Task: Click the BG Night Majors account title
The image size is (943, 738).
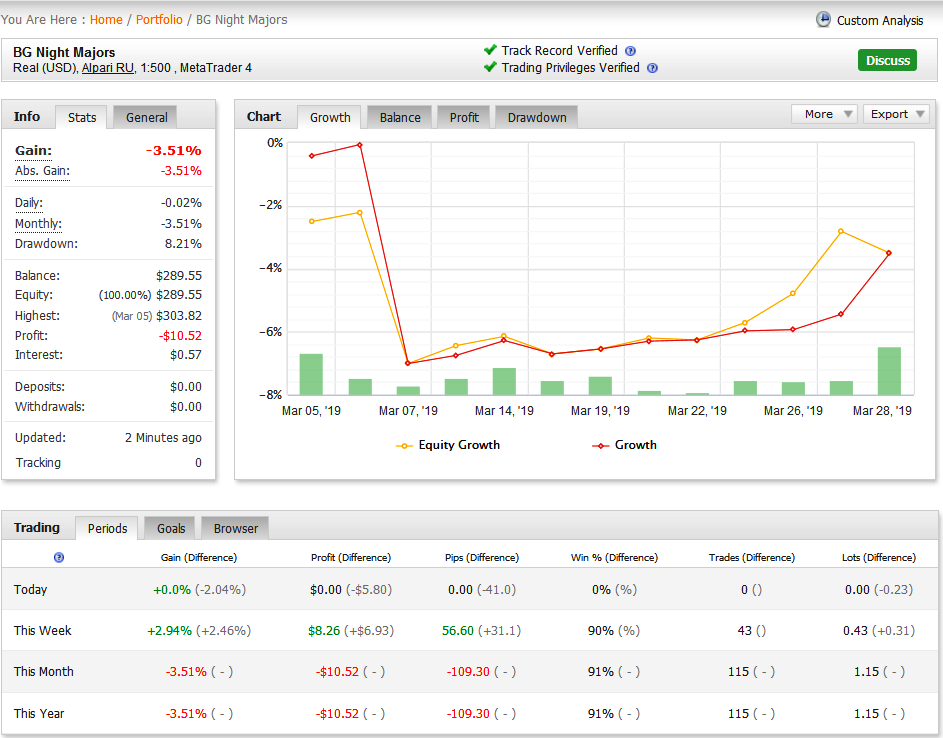Action: point(64,52)
